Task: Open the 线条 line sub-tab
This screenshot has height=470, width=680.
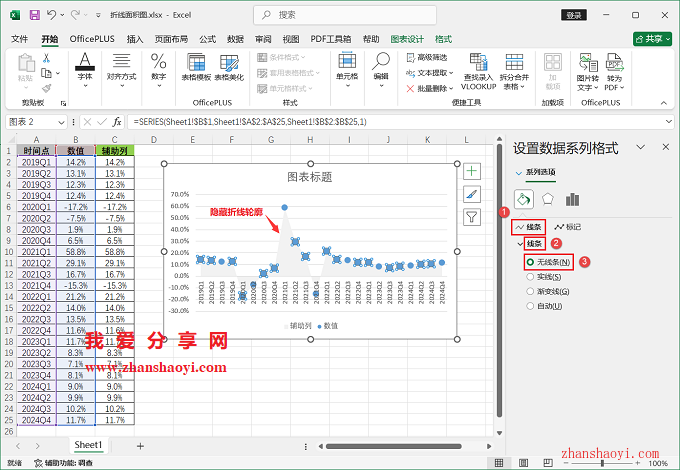Action: 528,227
